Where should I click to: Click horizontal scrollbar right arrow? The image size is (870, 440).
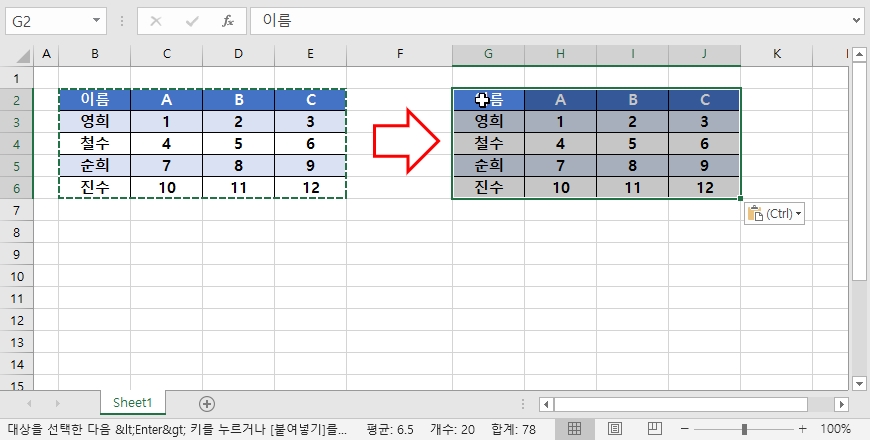point(842,404)
